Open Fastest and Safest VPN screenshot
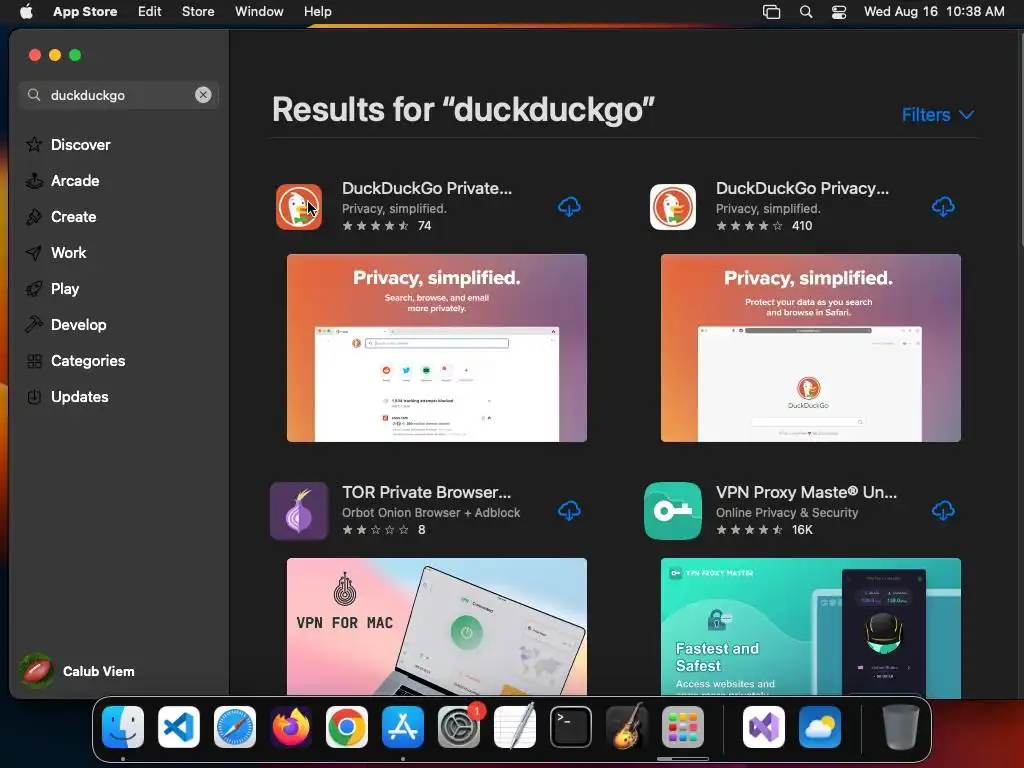 point(810,626)
